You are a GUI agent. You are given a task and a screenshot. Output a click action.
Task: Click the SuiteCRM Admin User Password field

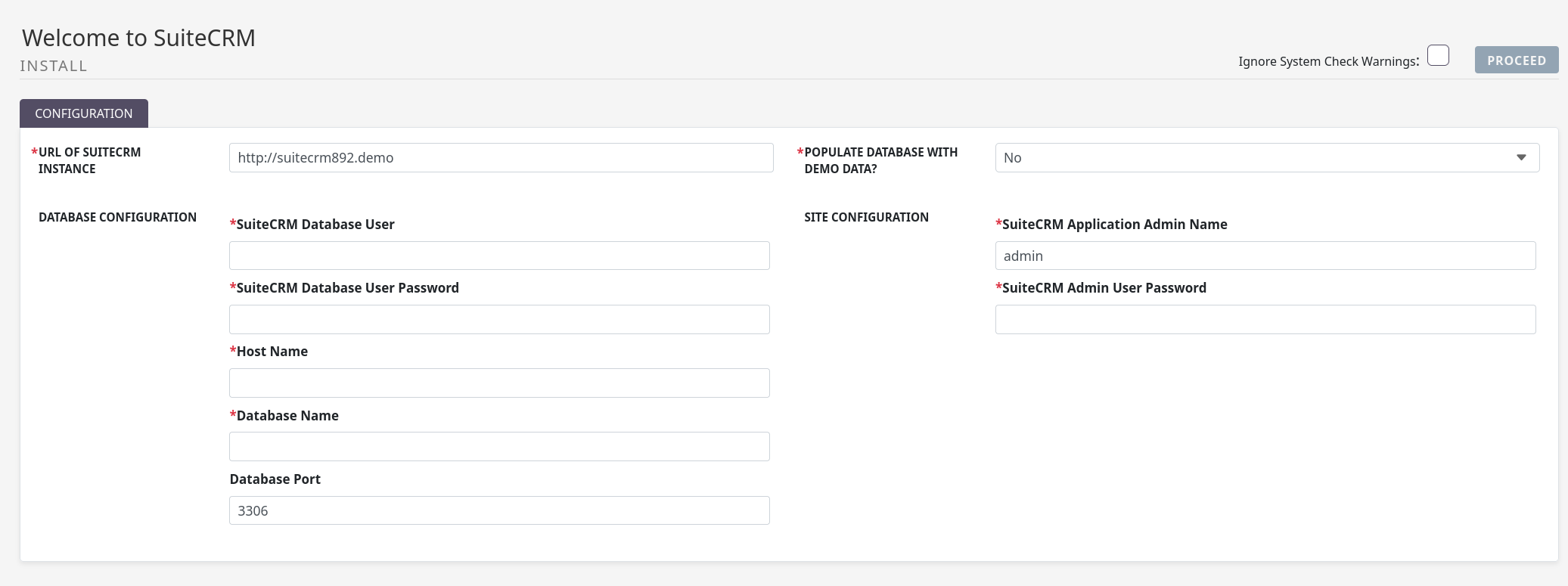click(x=1265, y=320)
